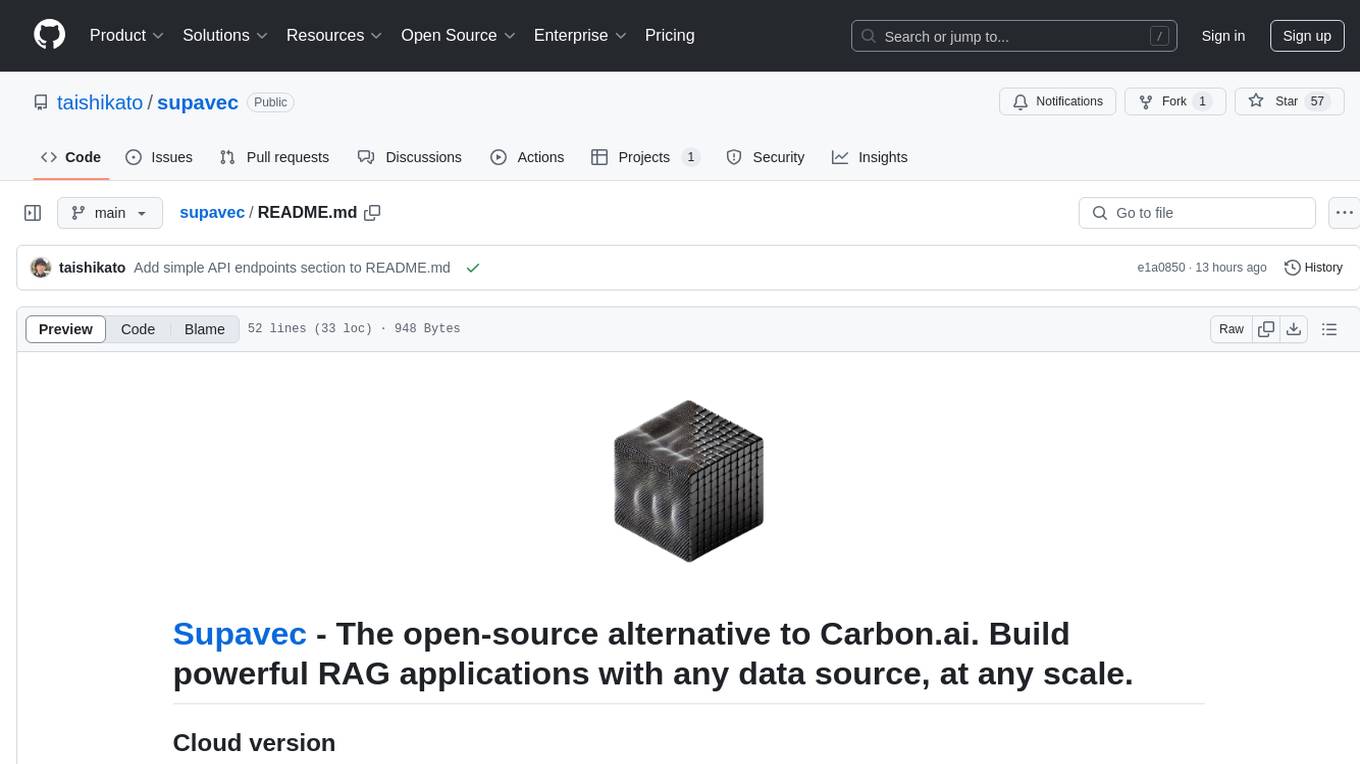Open the Raw file view
Image resolution: width=1360 pixels, height=764 pixels.
tap(1231, 329)
